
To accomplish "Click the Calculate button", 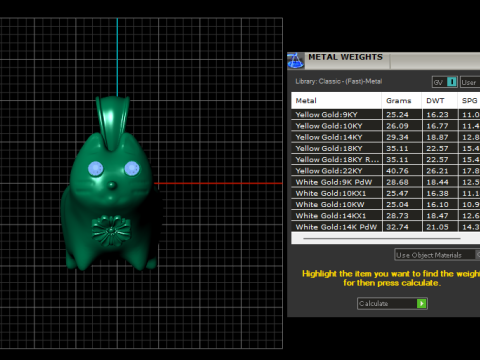I will [392, 303].
